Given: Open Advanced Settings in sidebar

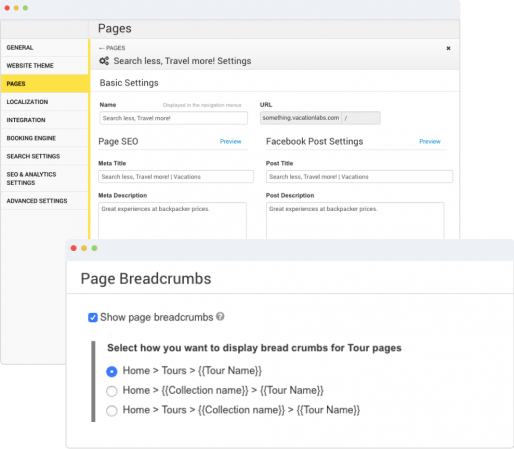Looking at the screenshot, I should click(45, 201).
